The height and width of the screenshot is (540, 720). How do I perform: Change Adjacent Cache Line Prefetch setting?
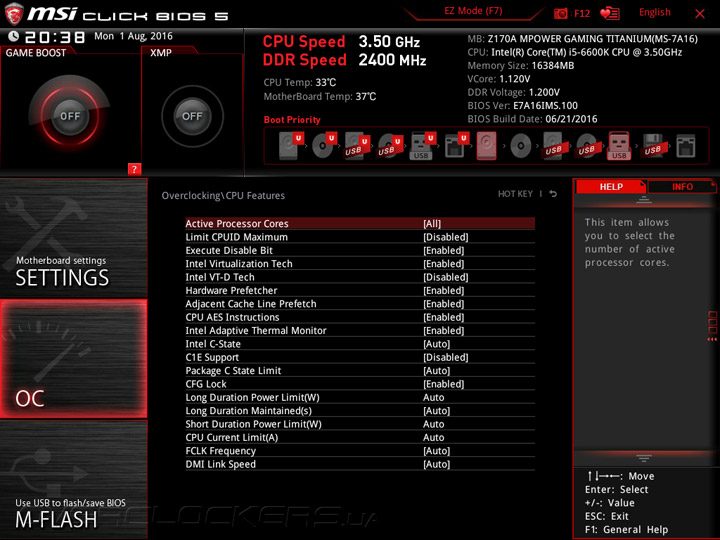pyautogui.click(x=360, y=304)
